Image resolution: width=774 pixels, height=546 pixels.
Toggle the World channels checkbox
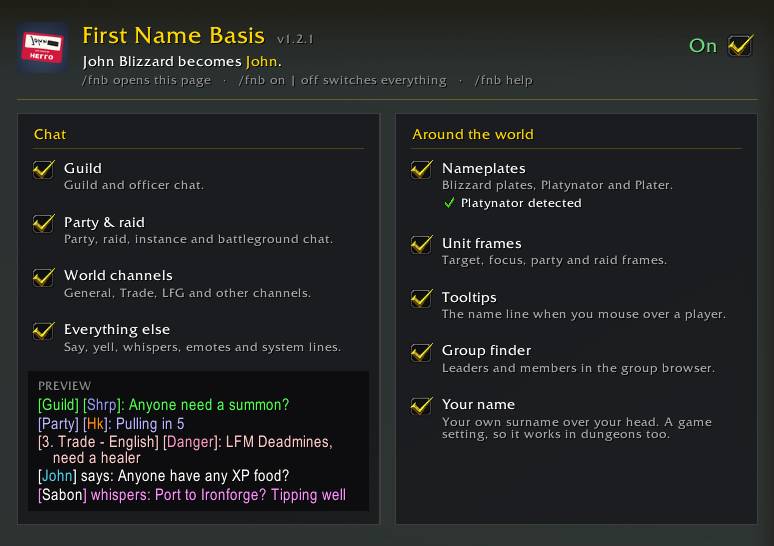coord(43,277)
